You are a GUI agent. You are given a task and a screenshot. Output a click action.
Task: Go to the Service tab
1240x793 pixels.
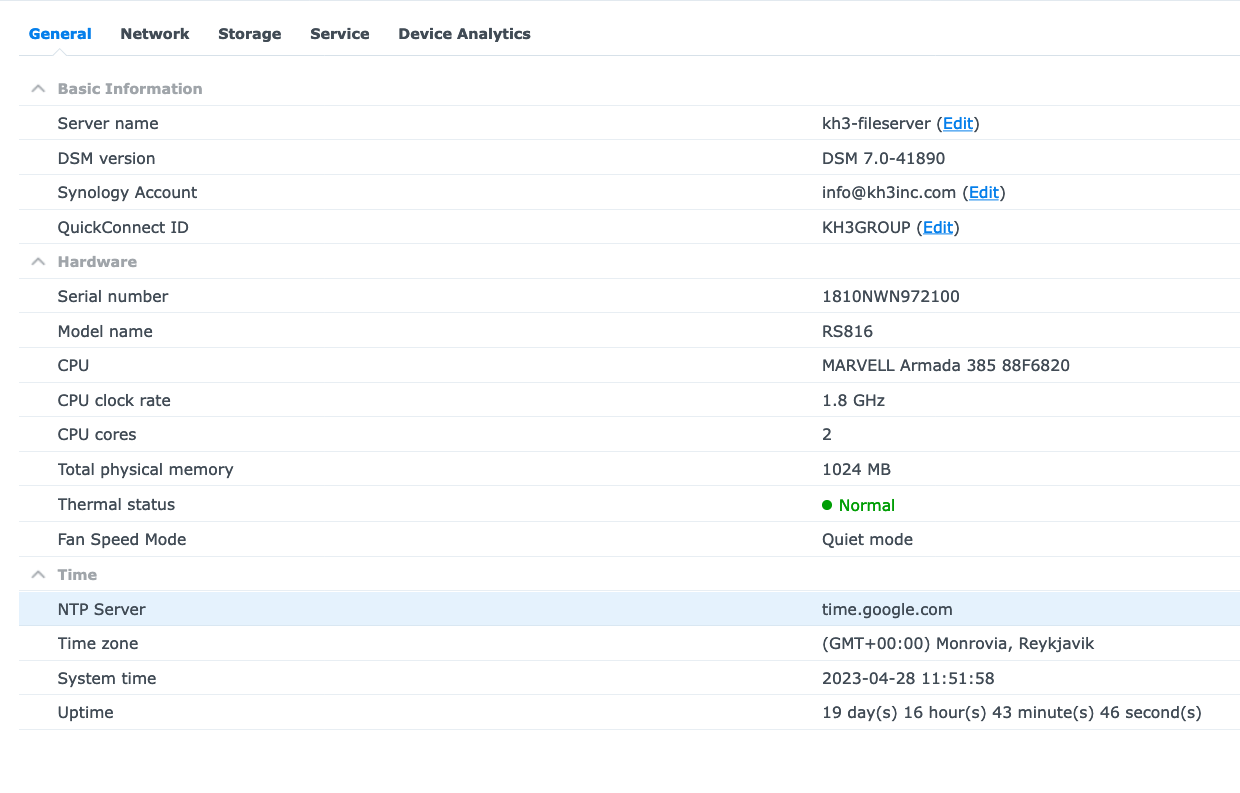coord(340,34)
